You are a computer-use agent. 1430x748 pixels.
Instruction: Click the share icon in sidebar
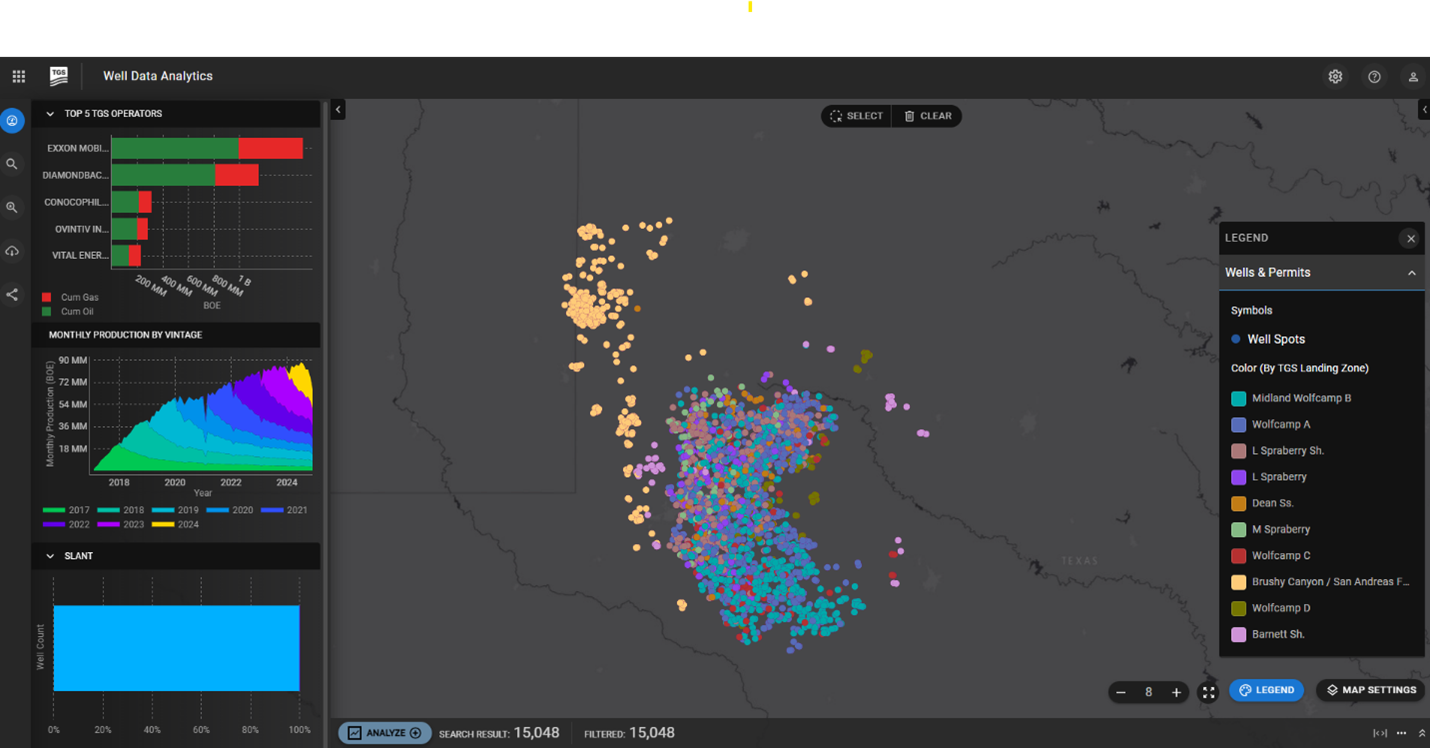click(x=12, y=295)
